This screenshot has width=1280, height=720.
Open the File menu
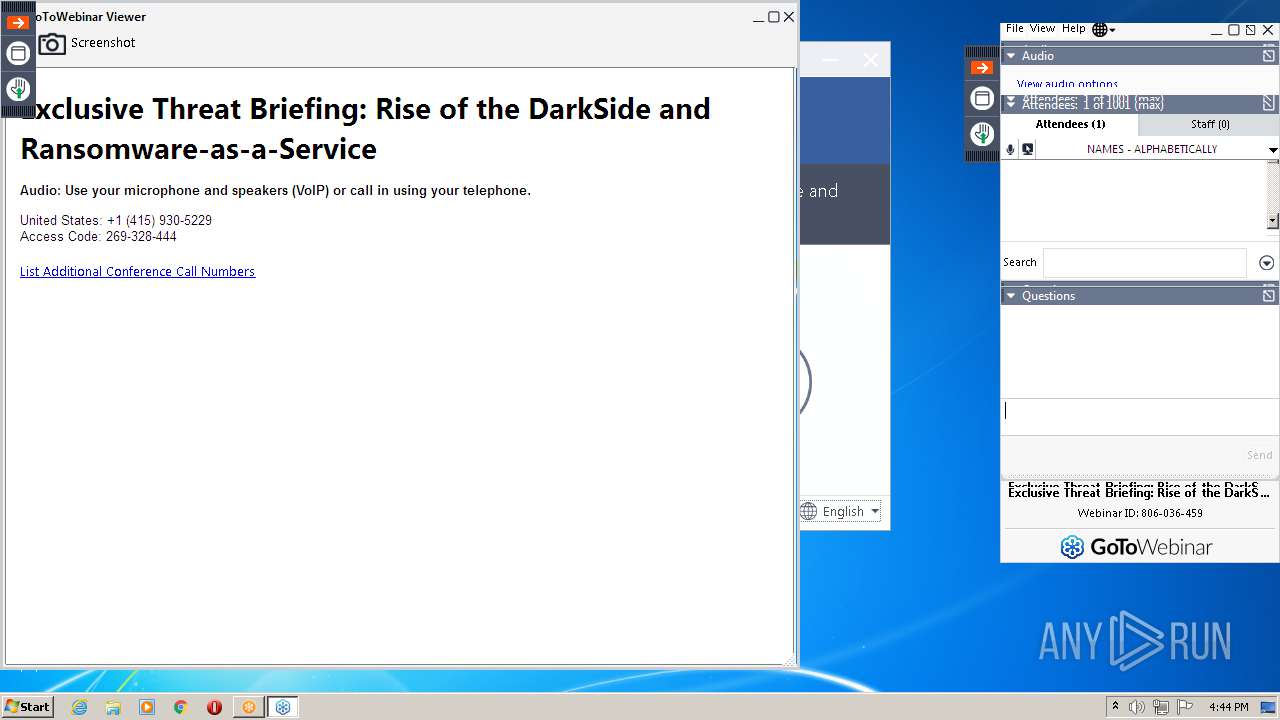[x=1014, y=29]
